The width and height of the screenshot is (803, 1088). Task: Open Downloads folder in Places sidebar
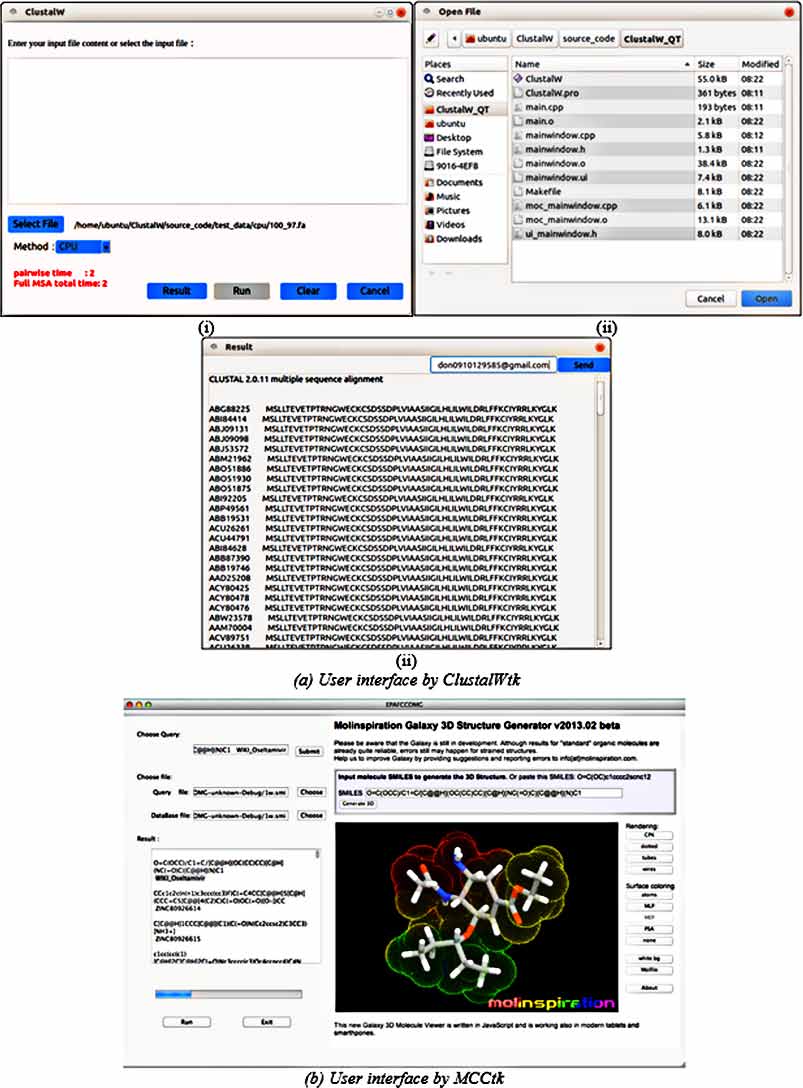pyautogui.click(x=453, y=239)
